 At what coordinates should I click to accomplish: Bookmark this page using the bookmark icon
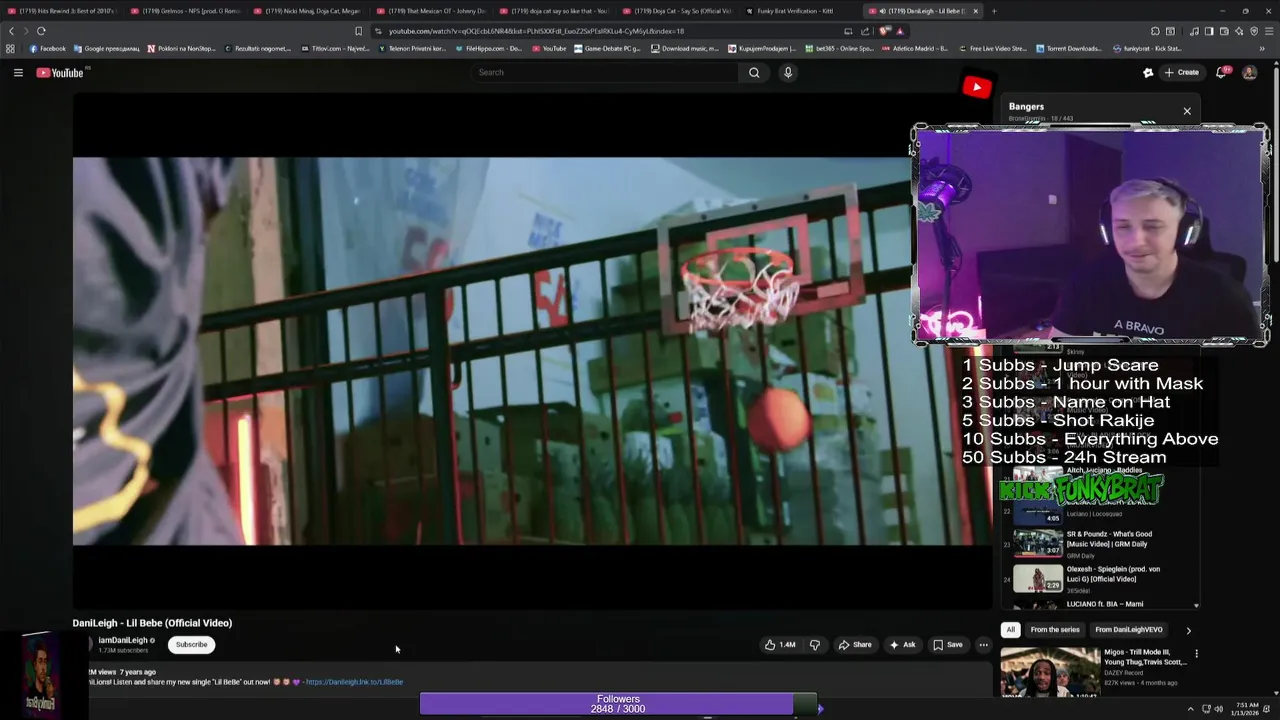tap(358, 31)
